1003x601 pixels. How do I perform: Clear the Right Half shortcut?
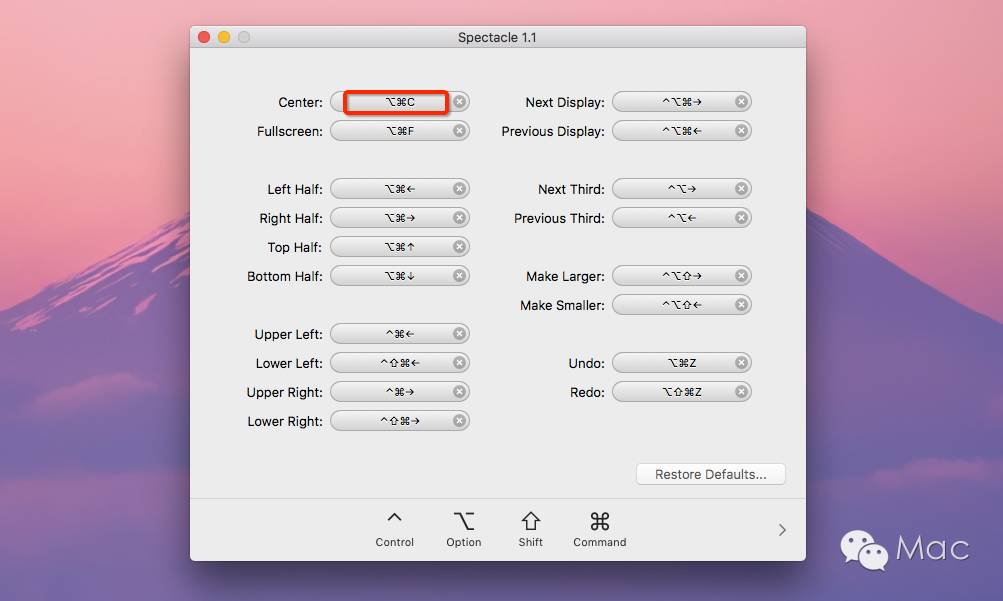click(459, 217)
